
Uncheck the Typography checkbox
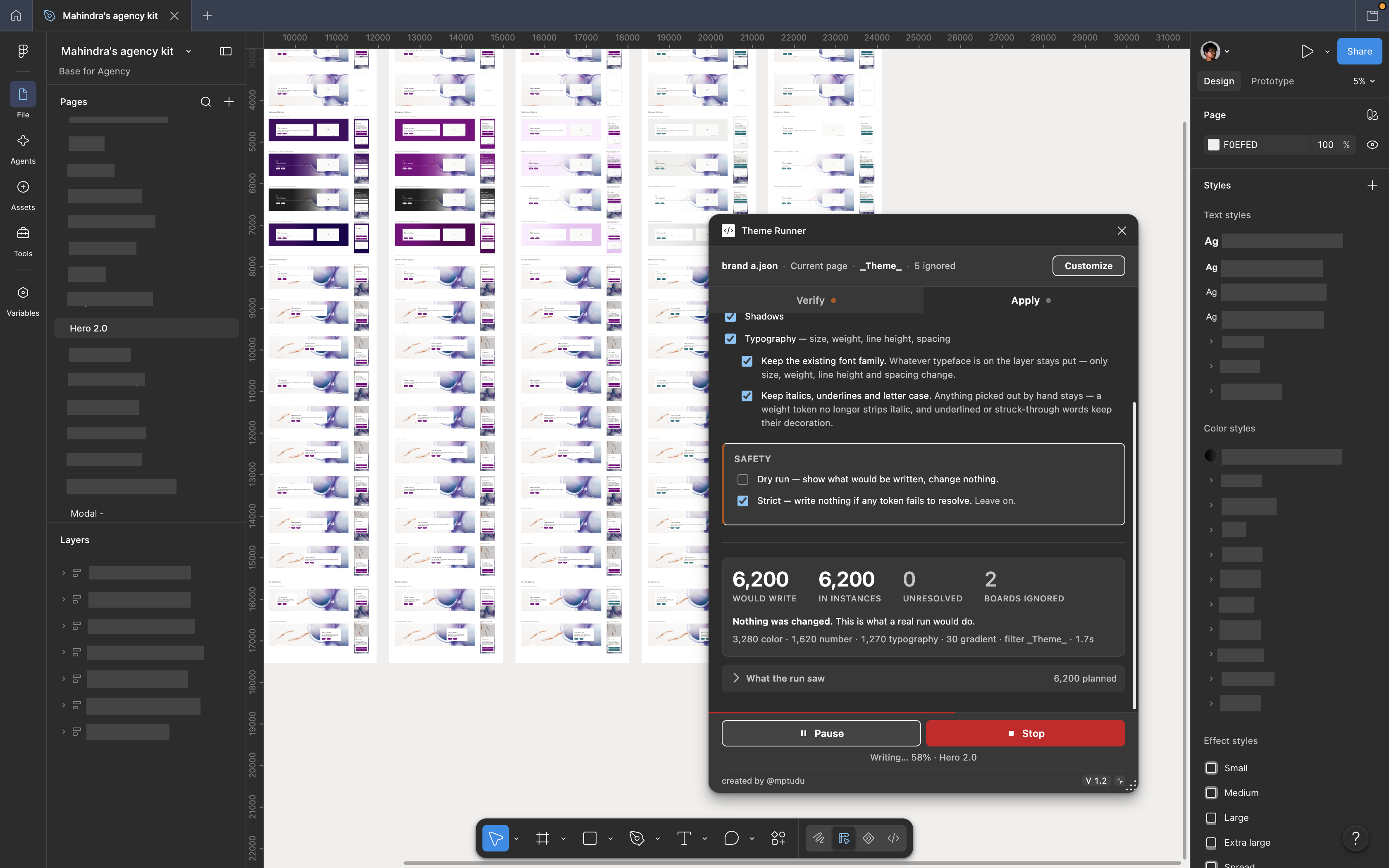coord(730,339)
